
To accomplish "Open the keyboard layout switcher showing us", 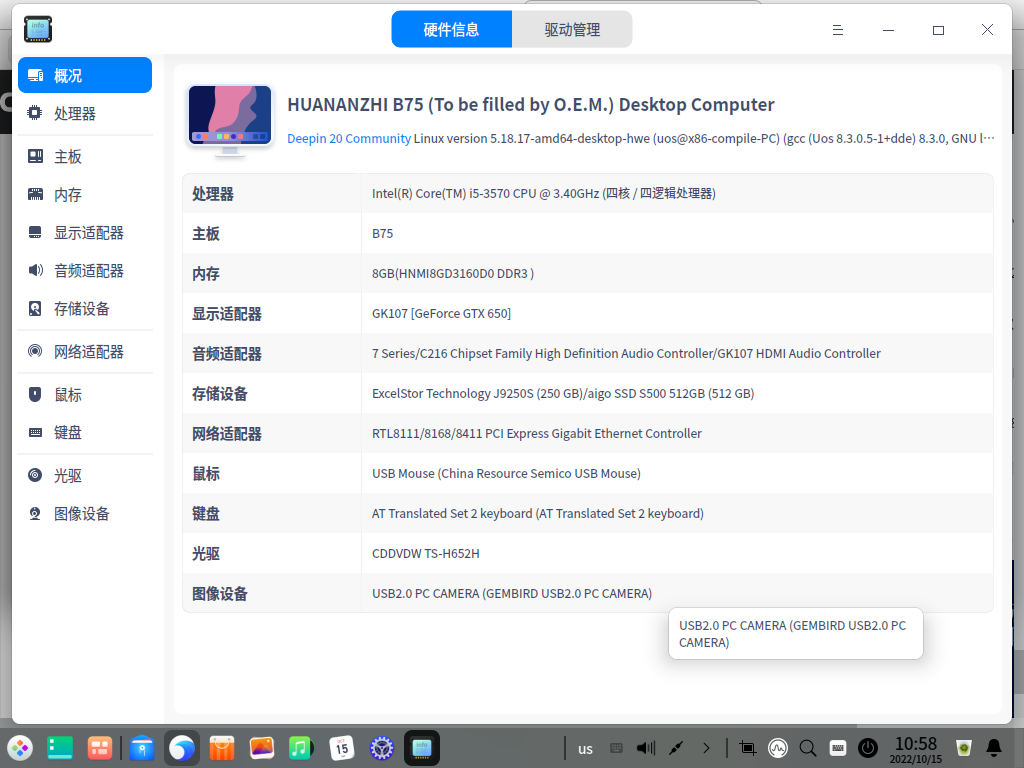I will (585, 747).
